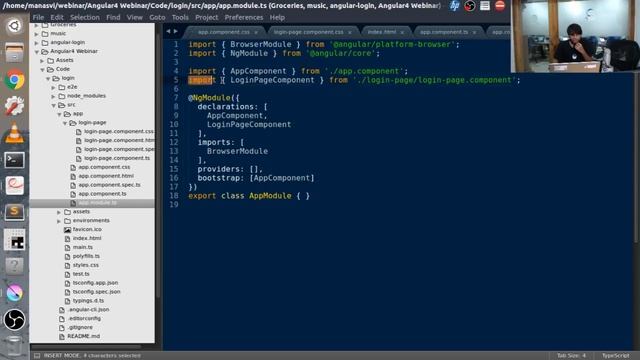Image resolution: width=640 pixels, height=360 pixels.
Task: Open login-page.component.ts in sidebar
Action: 117,158
